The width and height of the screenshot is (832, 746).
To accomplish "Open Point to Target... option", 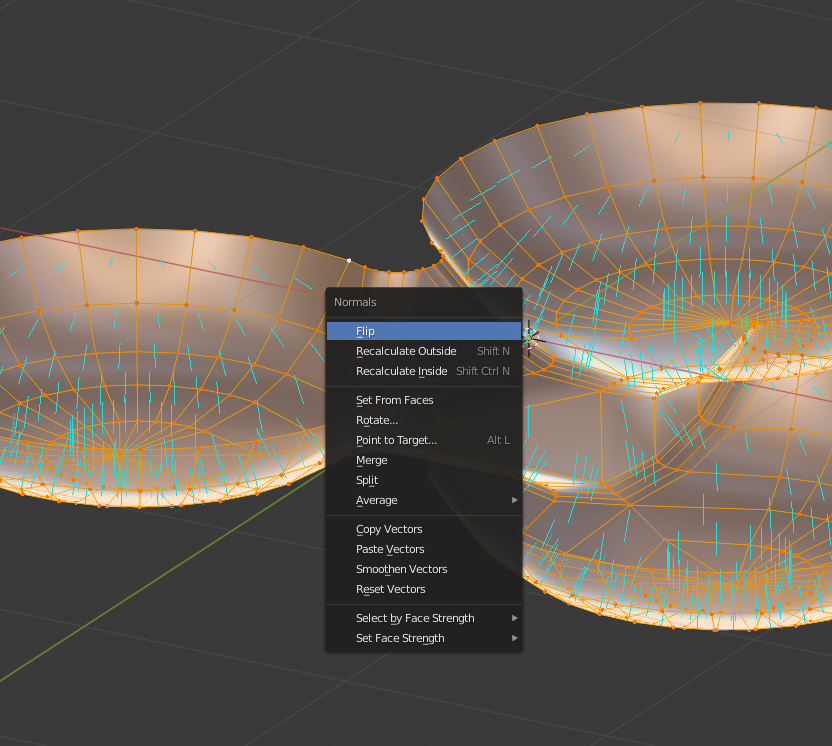I will coord(396,440).
